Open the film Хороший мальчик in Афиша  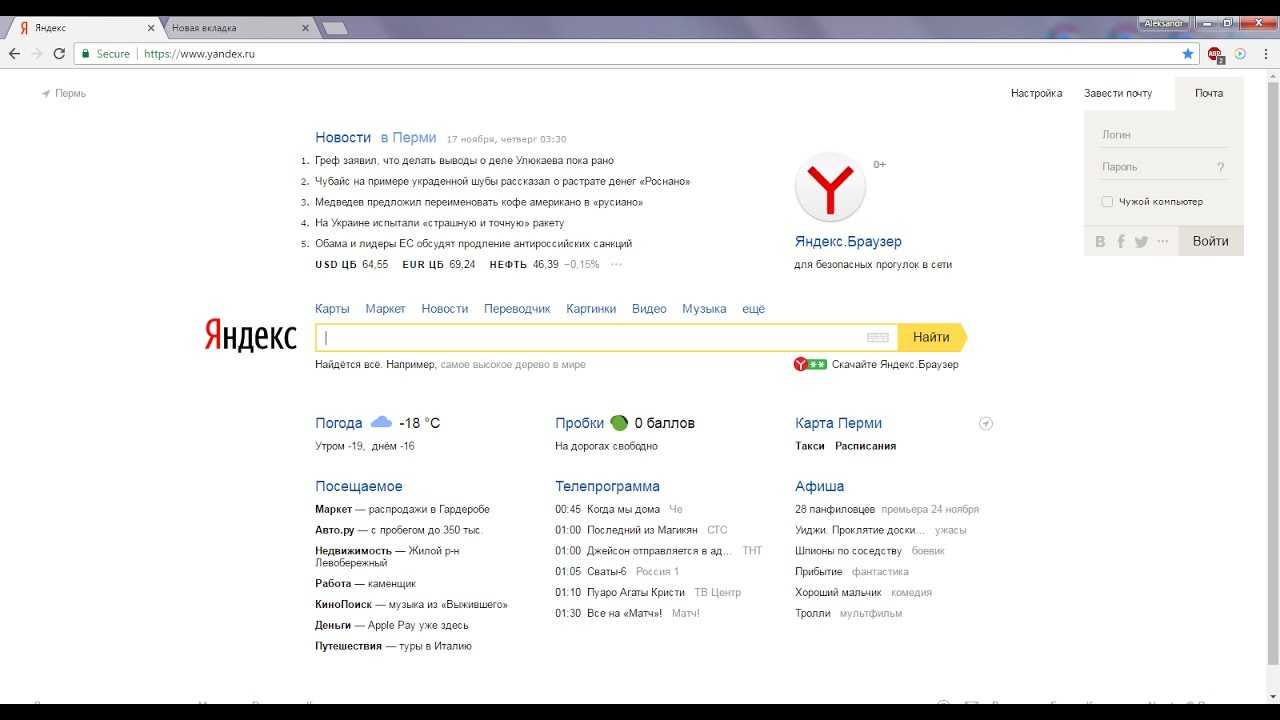pos(838,593)
